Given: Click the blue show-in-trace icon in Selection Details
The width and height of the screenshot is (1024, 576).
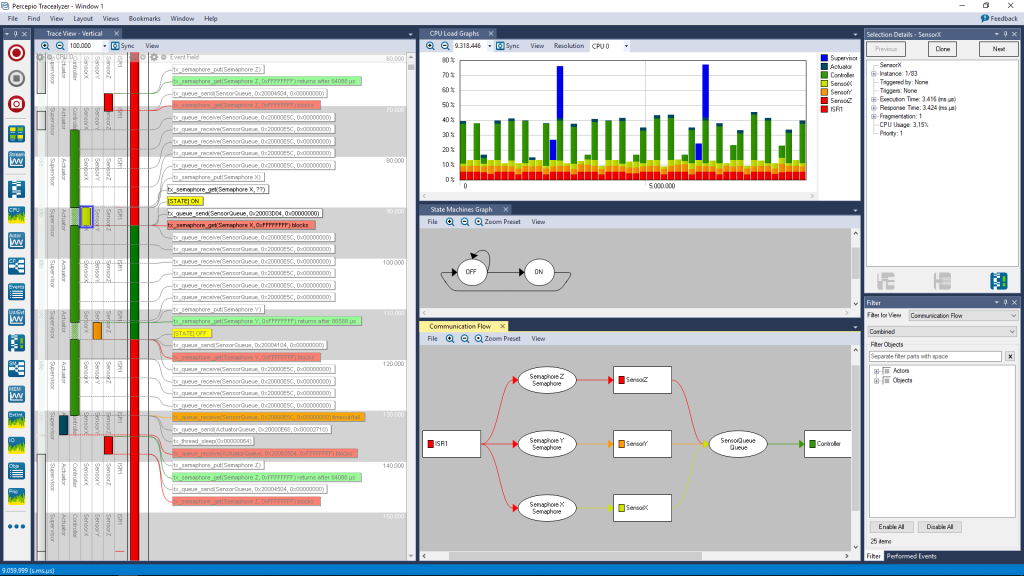Looking at the screenshot, I should click(999, 281).
